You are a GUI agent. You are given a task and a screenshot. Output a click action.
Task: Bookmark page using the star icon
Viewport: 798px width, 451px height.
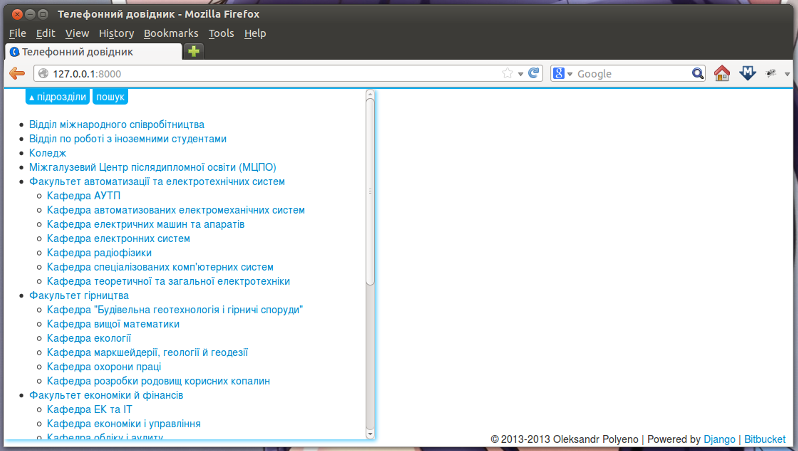(x=507, y=73)
